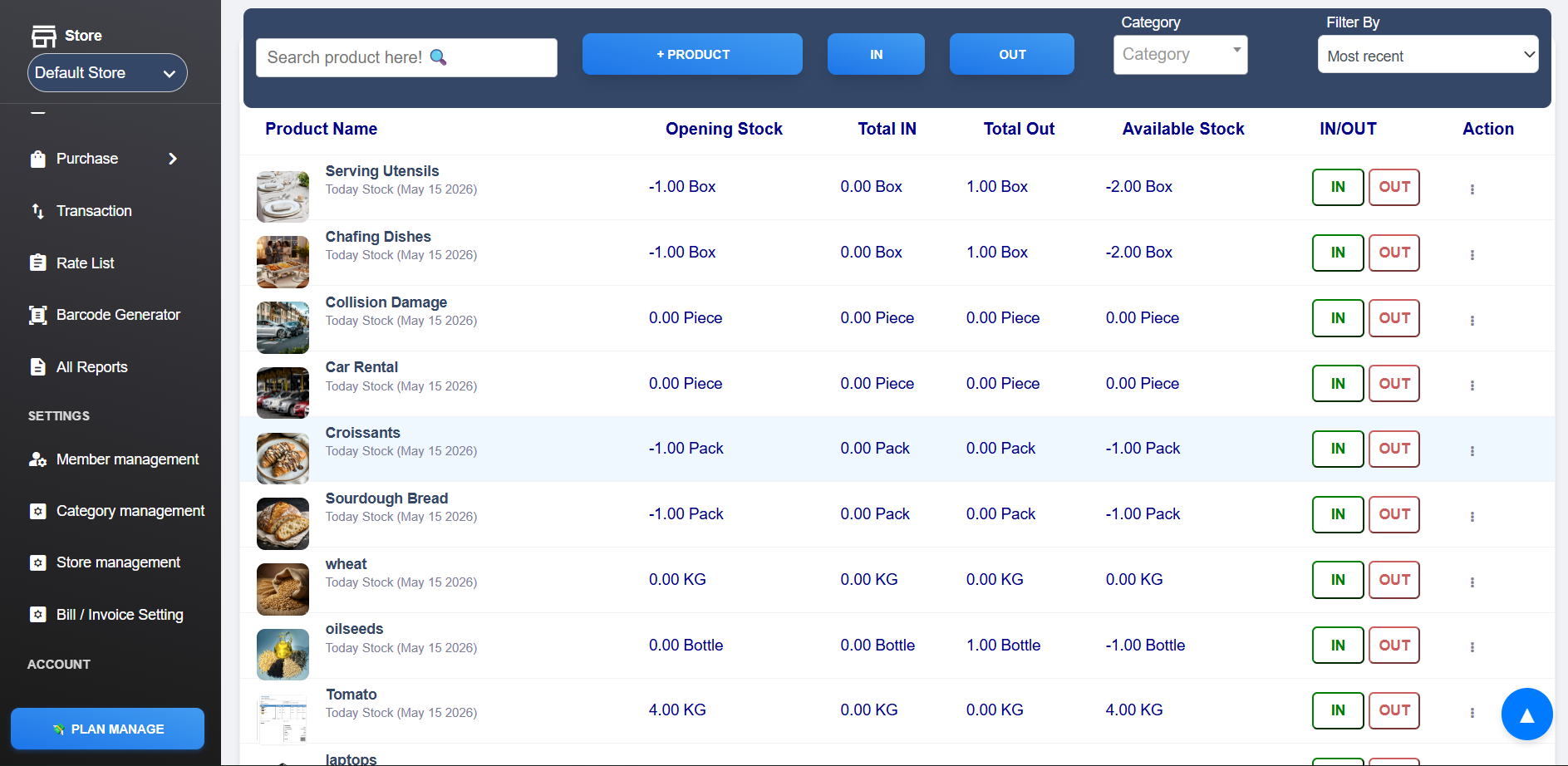
Task: Click the Transaction arrows icon
Action: click(37, 211)
